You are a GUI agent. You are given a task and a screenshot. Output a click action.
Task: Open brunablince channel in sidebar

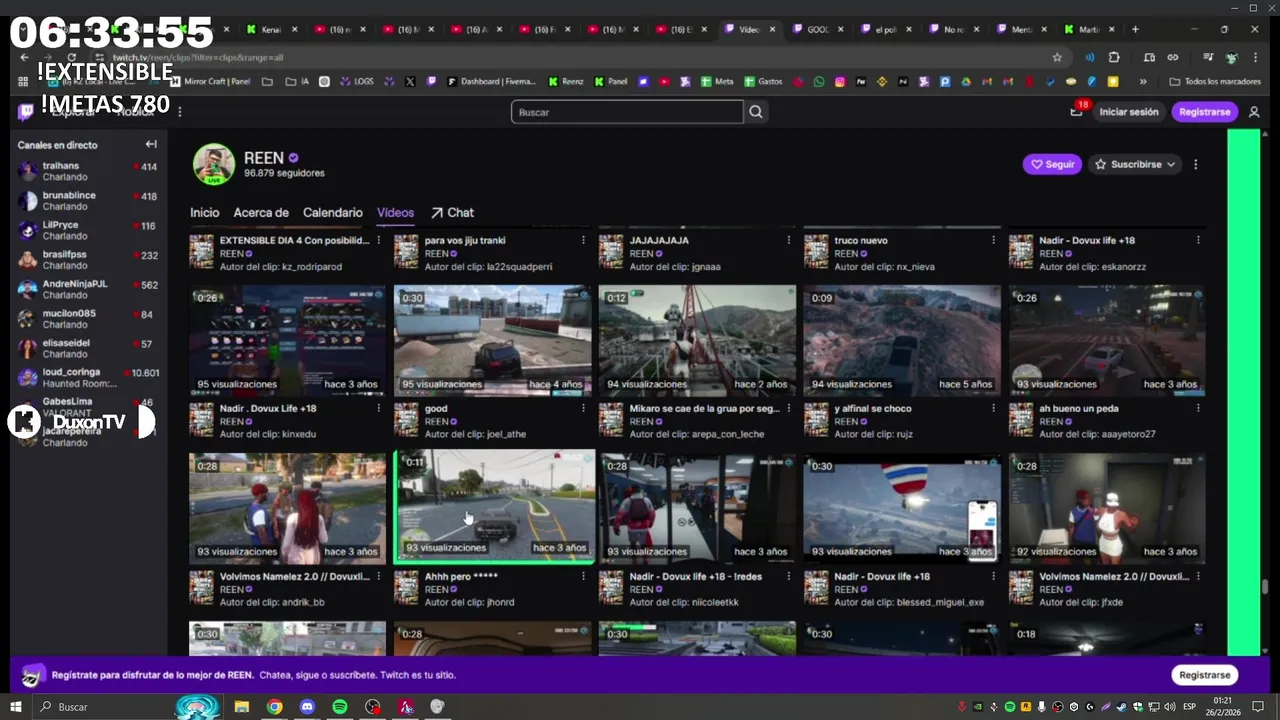point(87,201)
